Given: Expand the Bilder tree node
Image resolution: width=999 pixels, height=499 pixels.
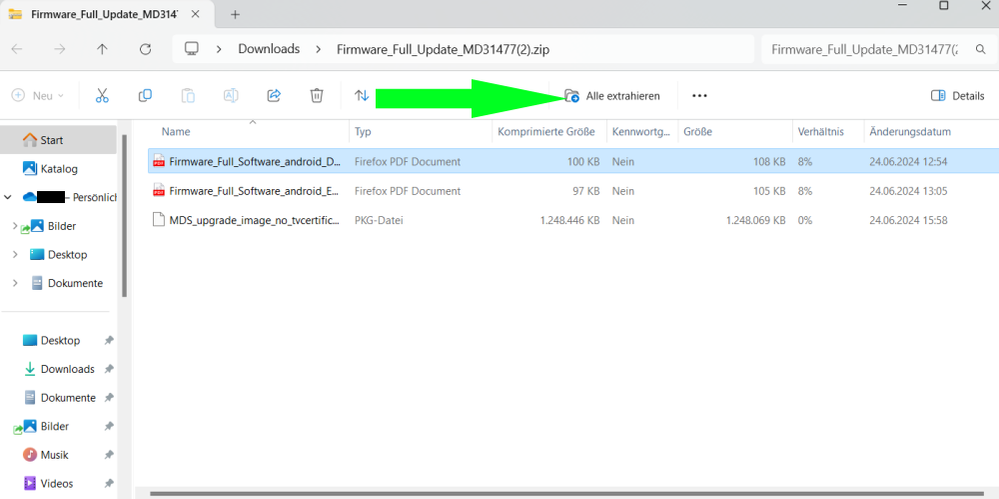Looking at the screenshot, I should click(x=15, y=227).
